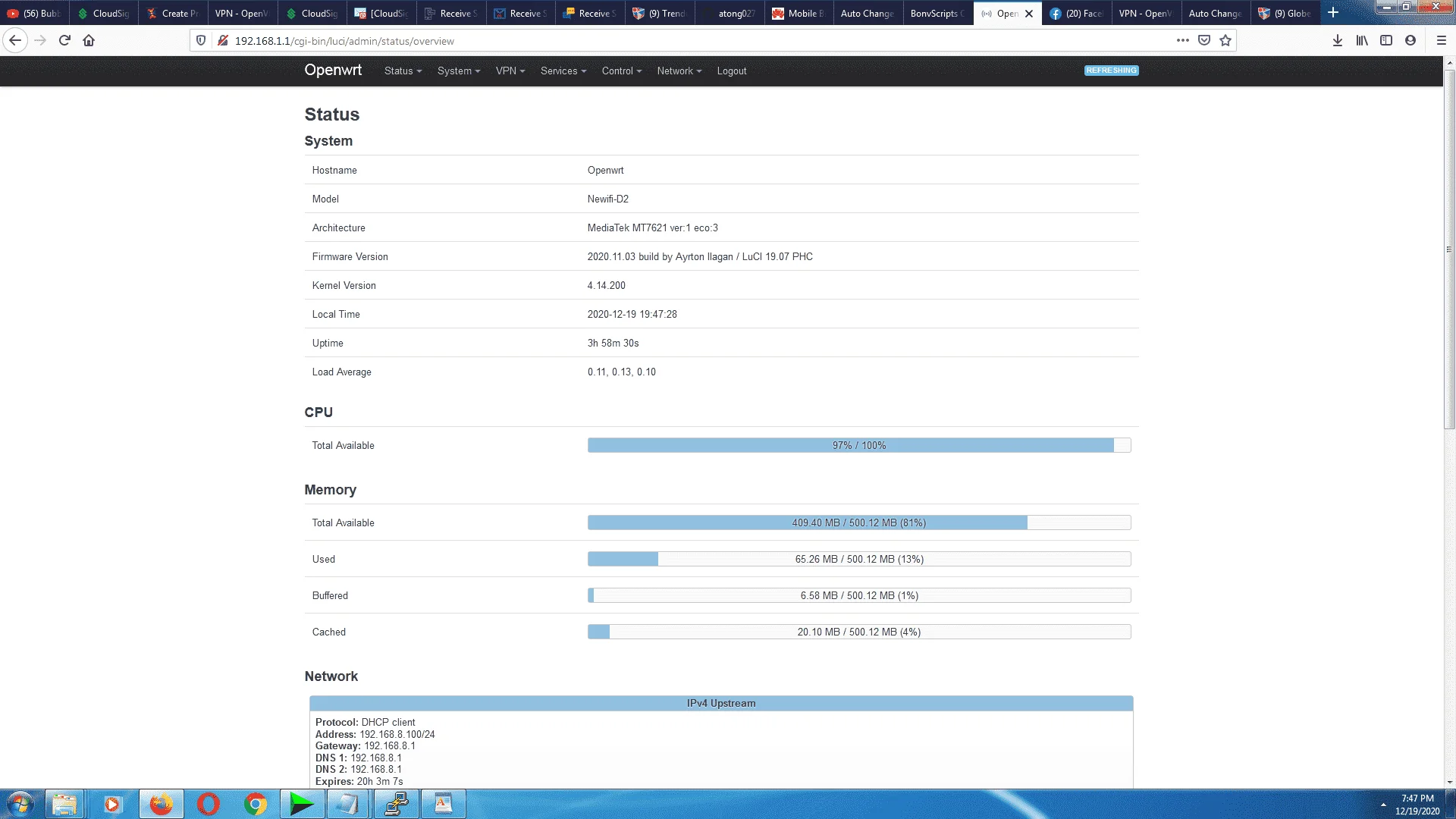
Task: Click the Buffered memory 1% bar
Action: tap(859, 596)
